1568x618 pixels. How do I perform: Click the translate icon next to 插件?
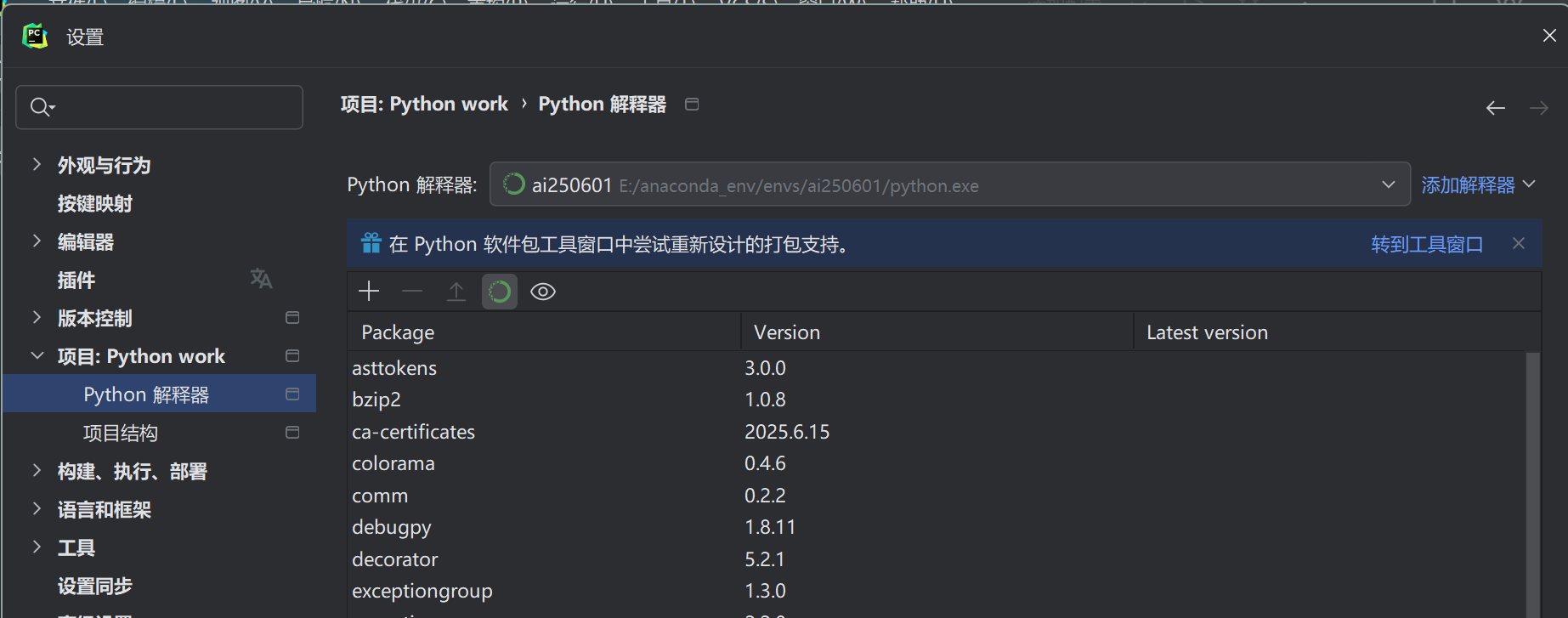click(261, 278)
